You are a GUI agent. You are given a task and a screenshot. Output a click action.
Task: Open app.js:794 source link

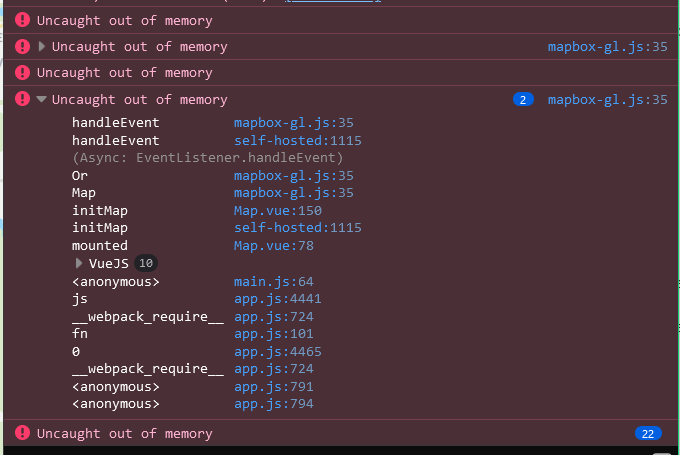(x=274, y=404)
